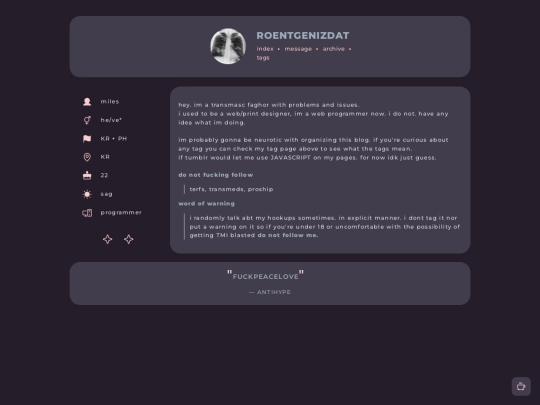This screenshot has width=540, height=405.
Task: Click the coffee cup button in corner
Action: click(x=521, y=386)
